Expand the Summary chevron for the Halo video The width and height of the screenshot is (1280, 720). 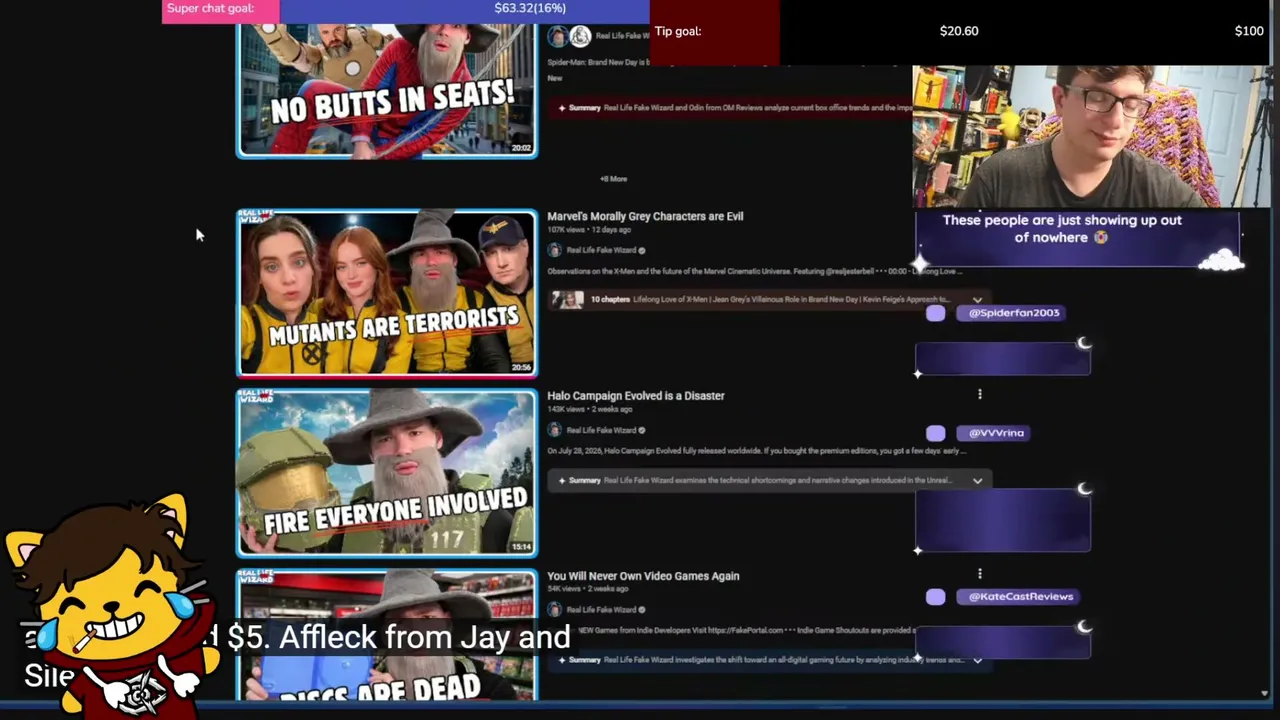pos(977,480)
